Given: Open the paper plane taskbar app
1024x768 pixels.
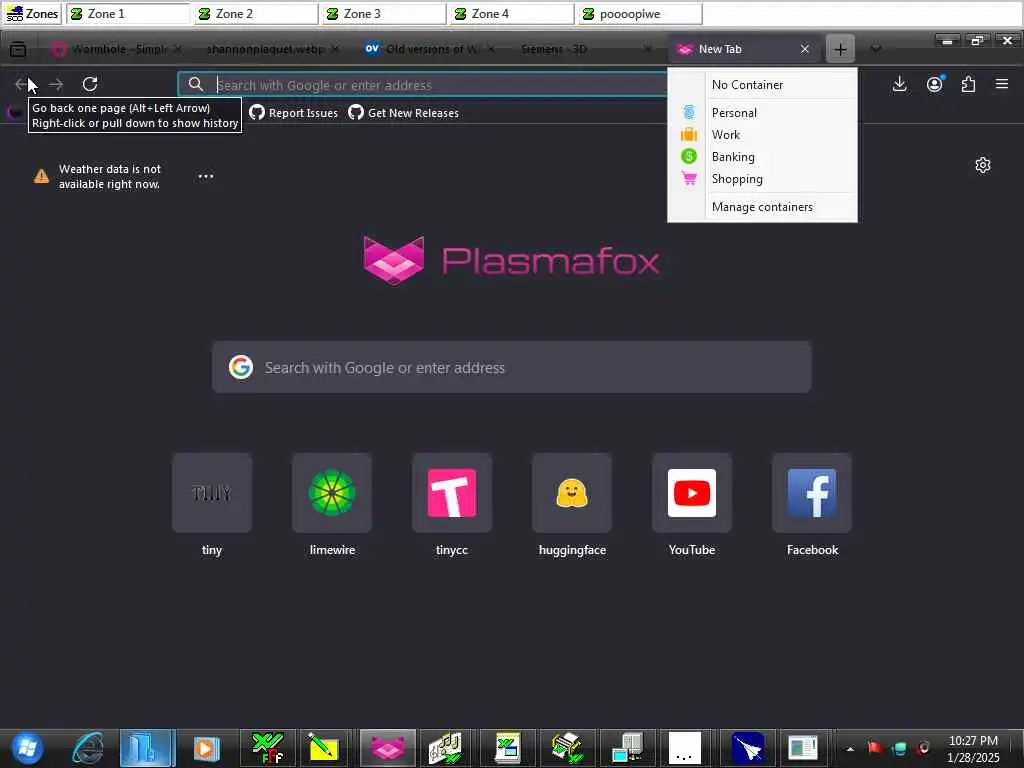Looking at the screenshot, I should [747, 748].
